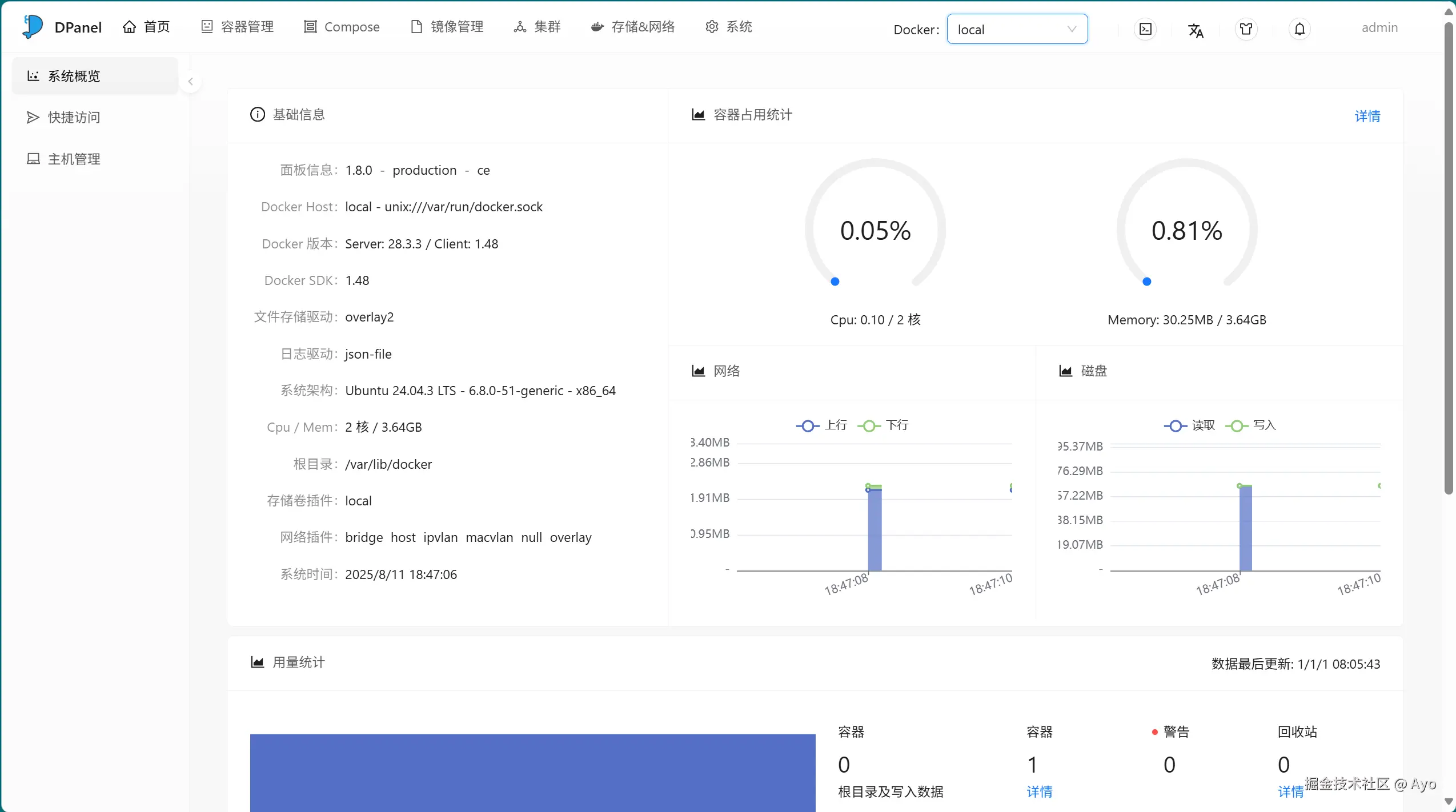1456x812 pixels.
Task: Click the DPanel logo
Action: 33,27
